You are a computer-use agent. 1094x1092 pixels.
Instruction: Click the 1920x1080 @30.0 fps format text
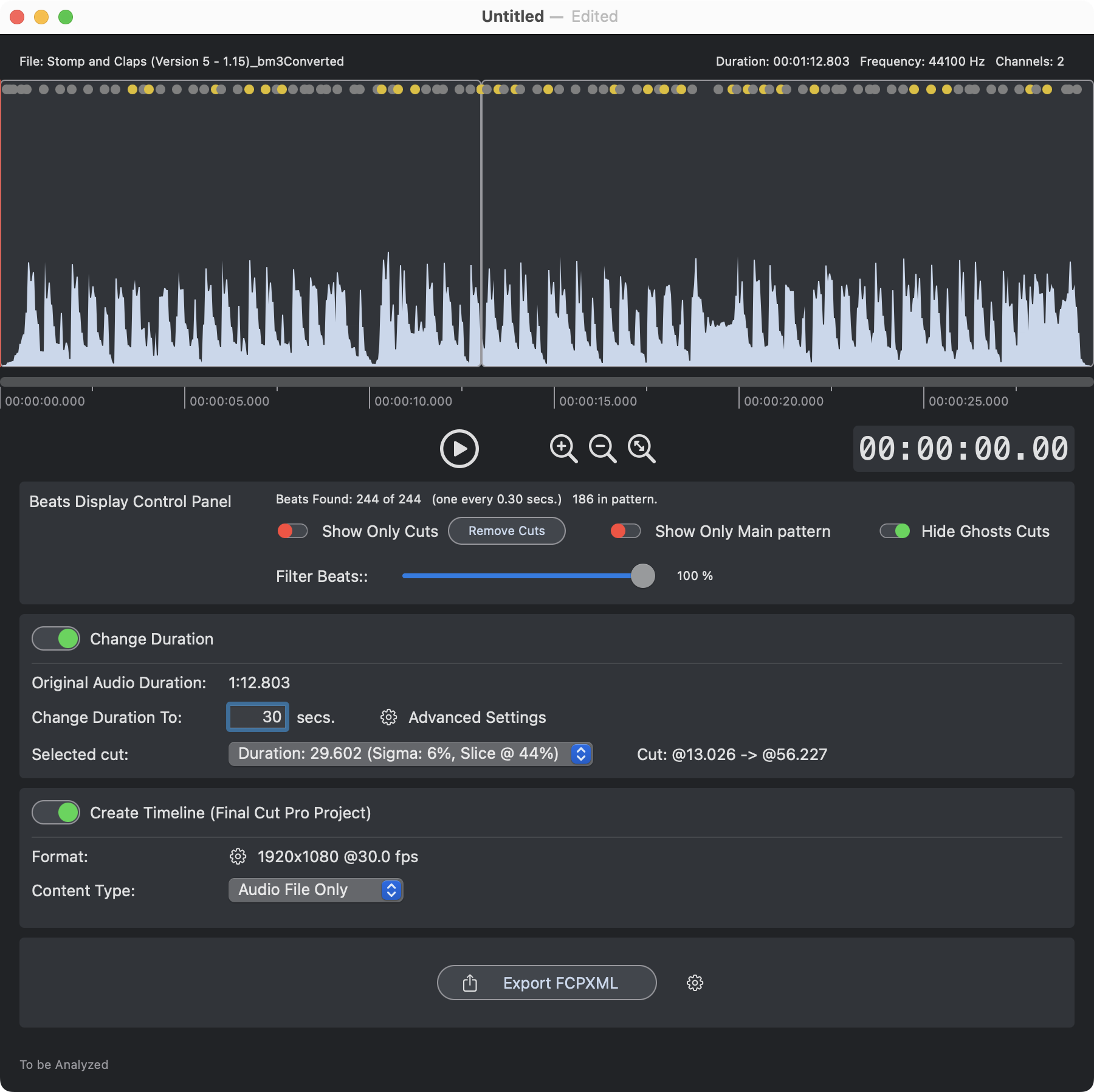[x=338, y=857]
